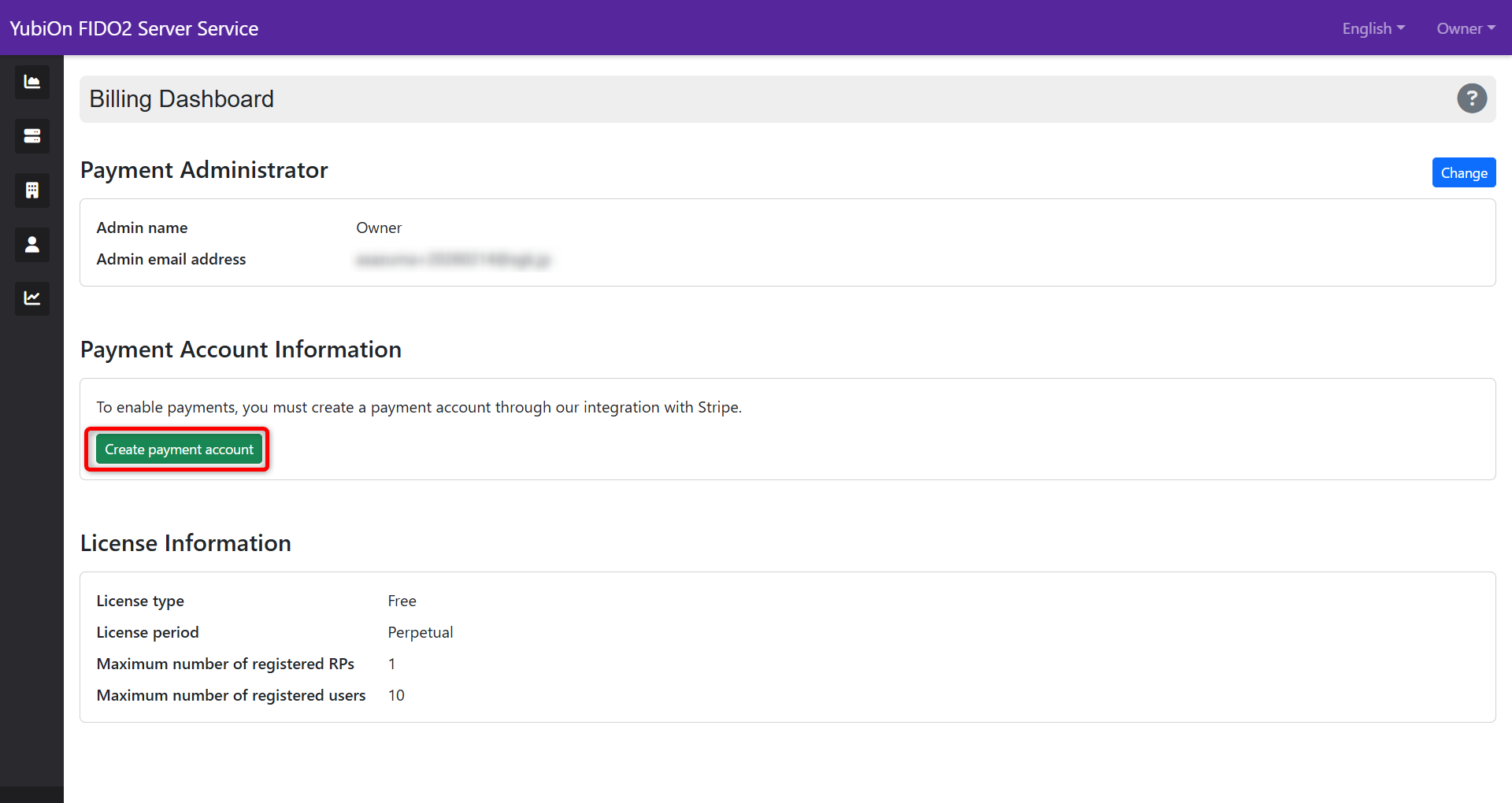1512x803 pixels.
Task: Expand the English language dropdown
Action: pos(1373,28)
